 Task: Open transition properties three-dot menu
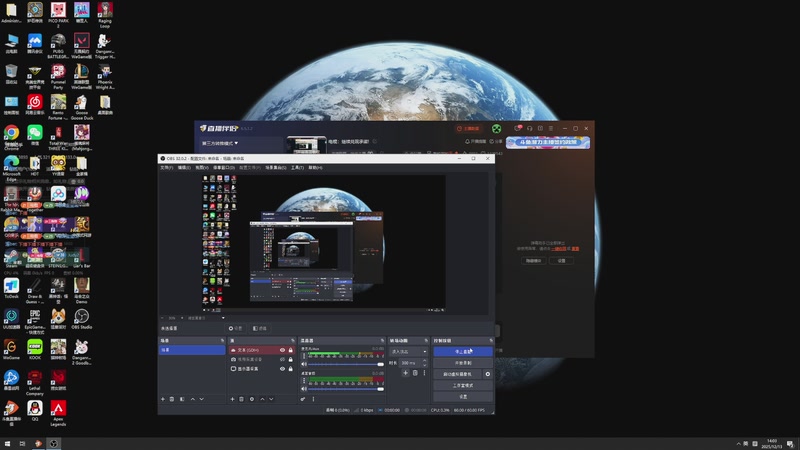pyautogui.click(x=424, y=373)
